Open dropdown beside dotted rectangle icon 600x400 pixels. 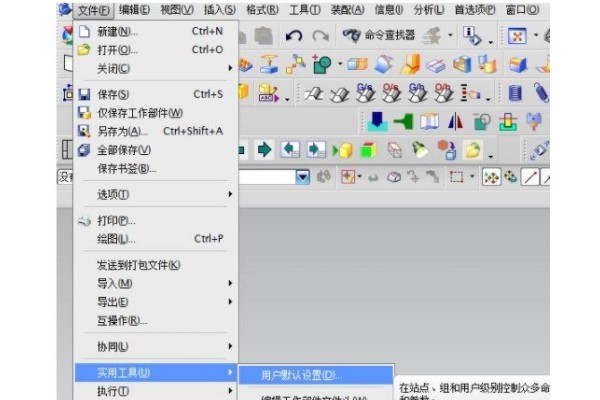(x=472, y=176)
